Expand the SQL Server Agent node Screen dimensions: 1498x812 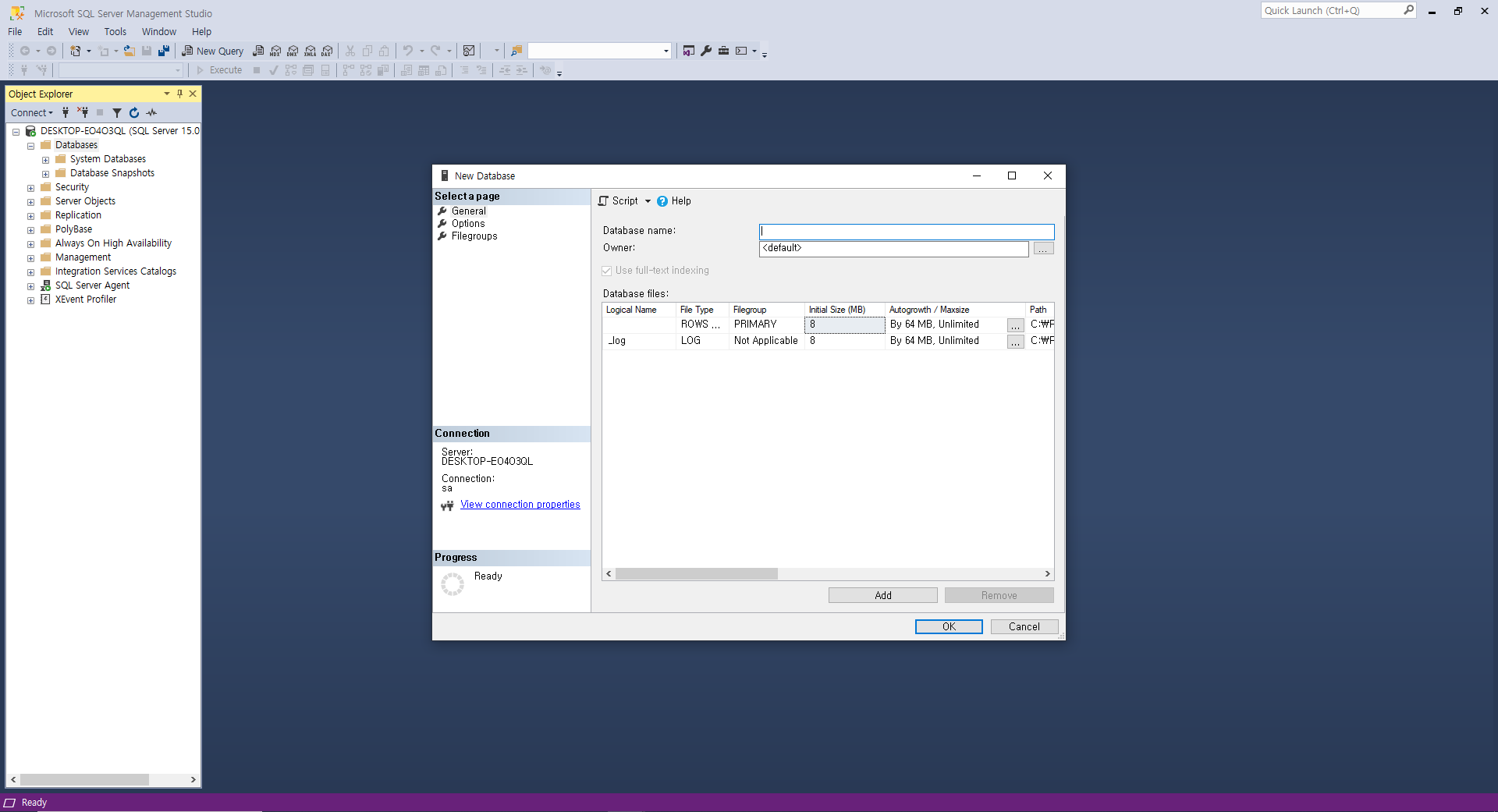[30, 286]
